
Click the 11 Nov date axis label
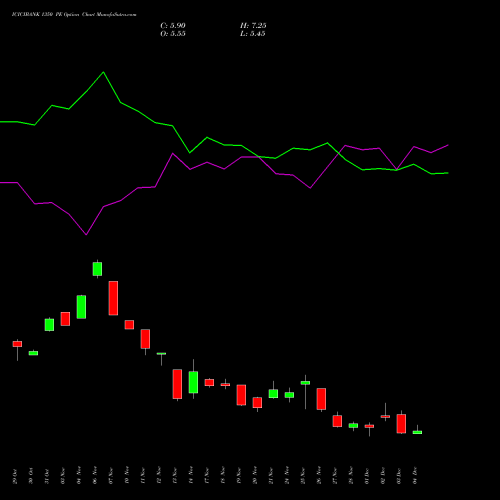coord(143,476)
